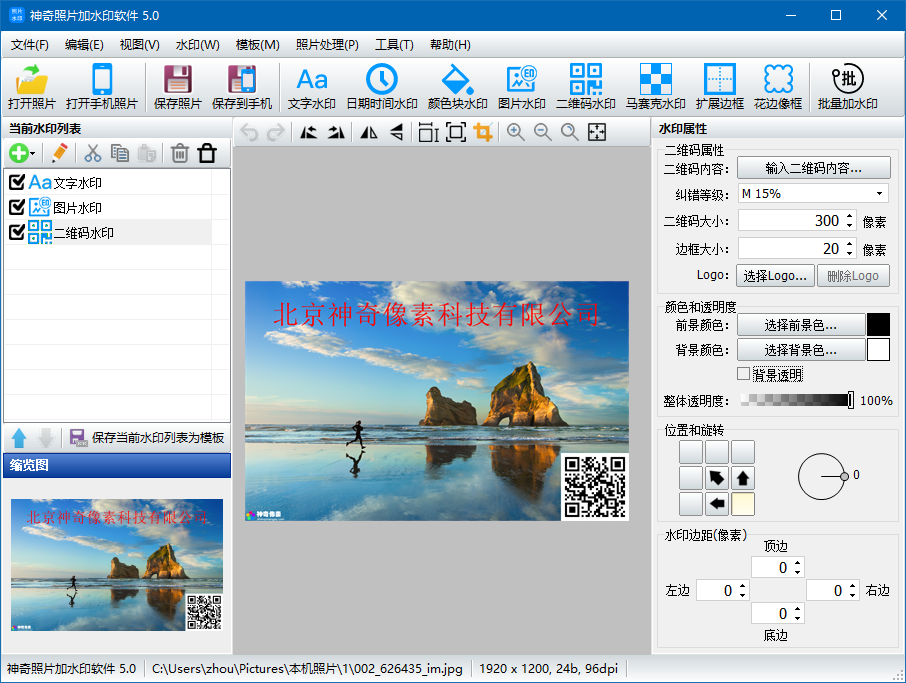
Task: Click the 边框大小 spinner arrows
Action: click(849, 248)
